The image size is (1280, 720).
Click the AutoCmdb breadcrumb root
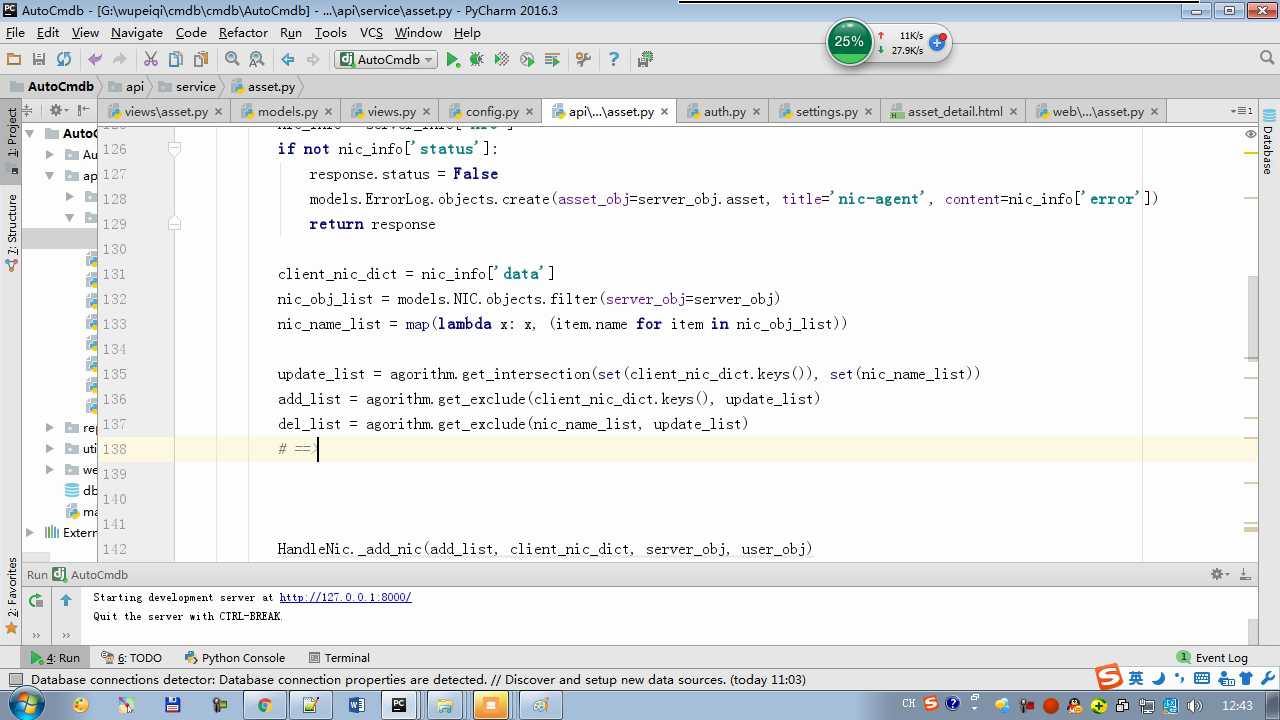(x=51, y=86)
